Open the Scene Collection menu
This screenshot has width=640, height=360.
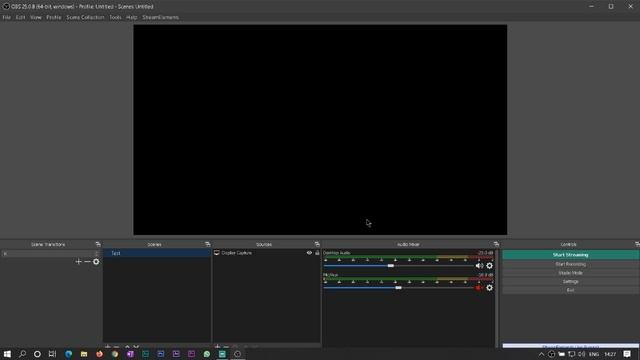[85, 17]
